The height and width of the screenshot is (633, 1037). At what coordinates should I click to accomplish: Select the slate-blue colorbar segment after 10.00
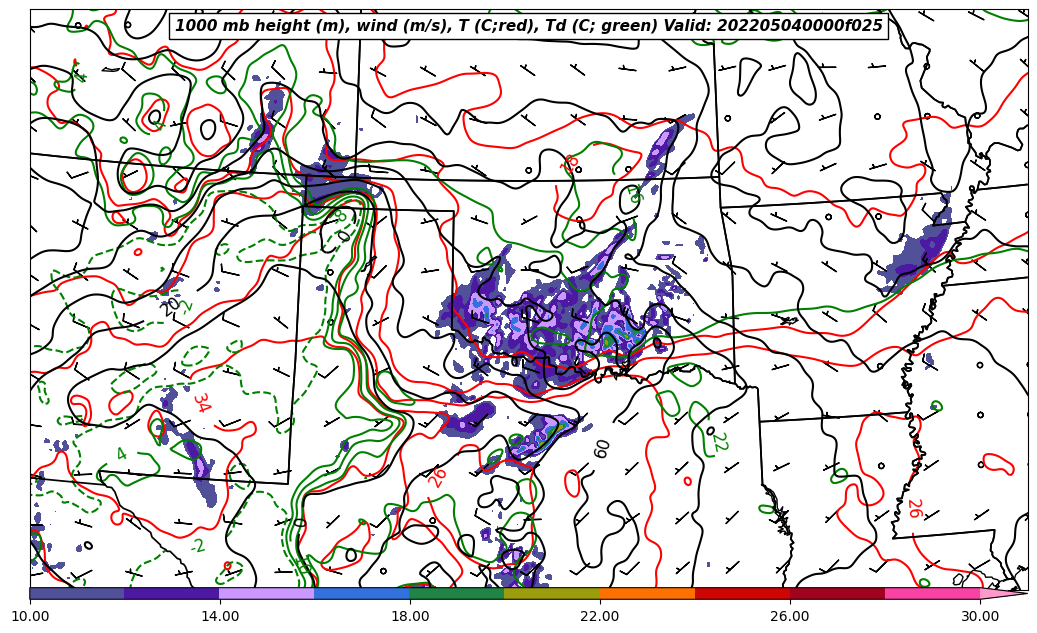pos(77,593)
